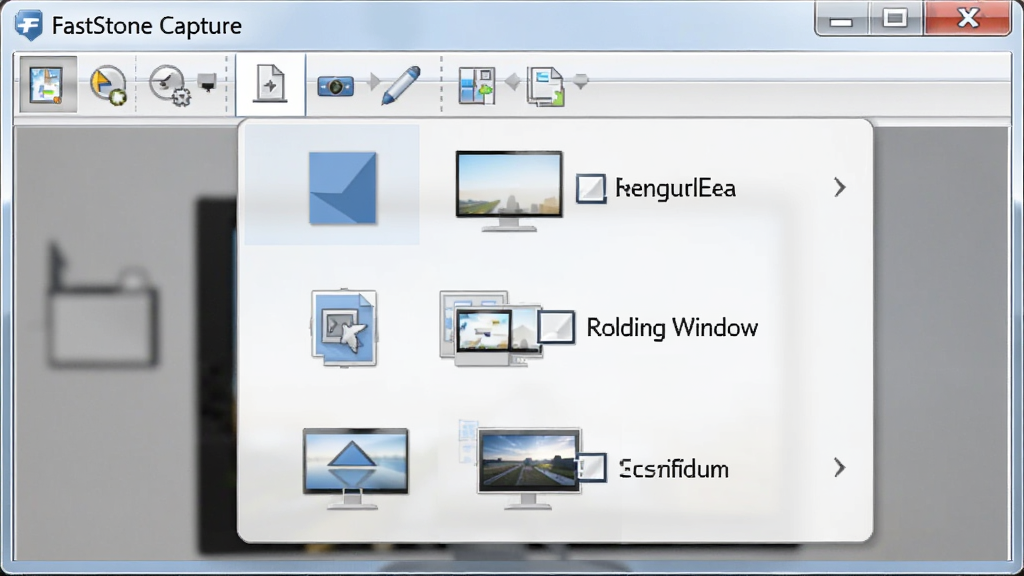Screen dimensions: 1024x576
Task: Choose the Rolding Window menu entry
Action: (x=672, y=327)
